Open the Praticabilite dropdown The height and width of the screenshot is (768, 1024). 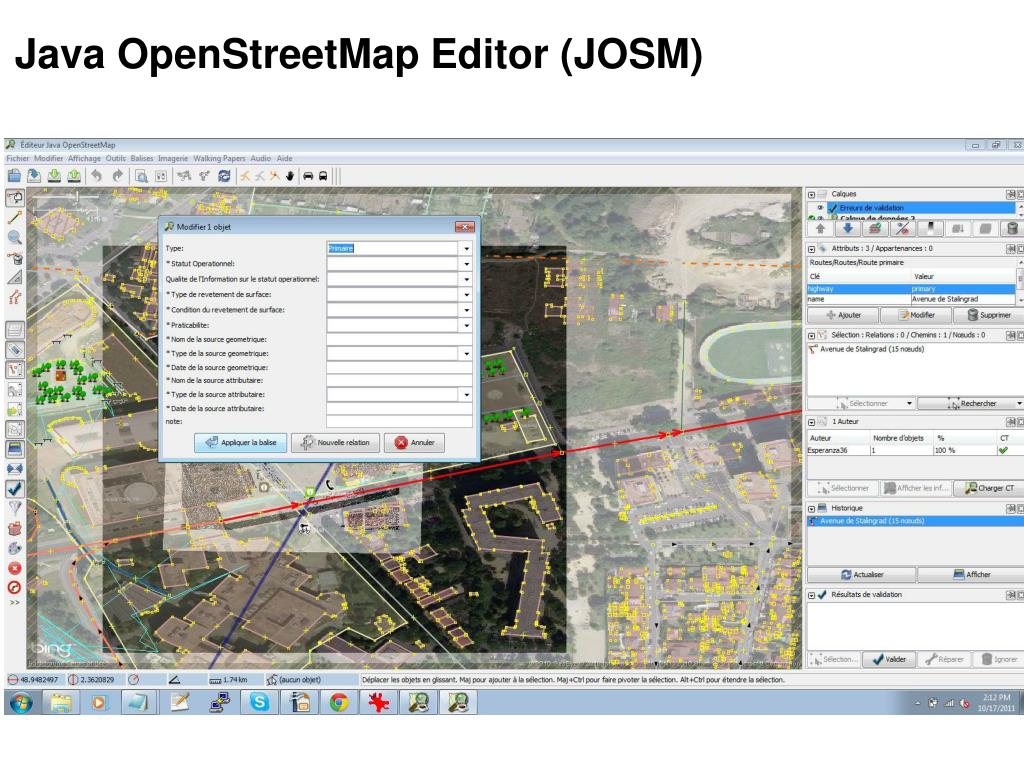pyautogui.click(x=466, y=325)
